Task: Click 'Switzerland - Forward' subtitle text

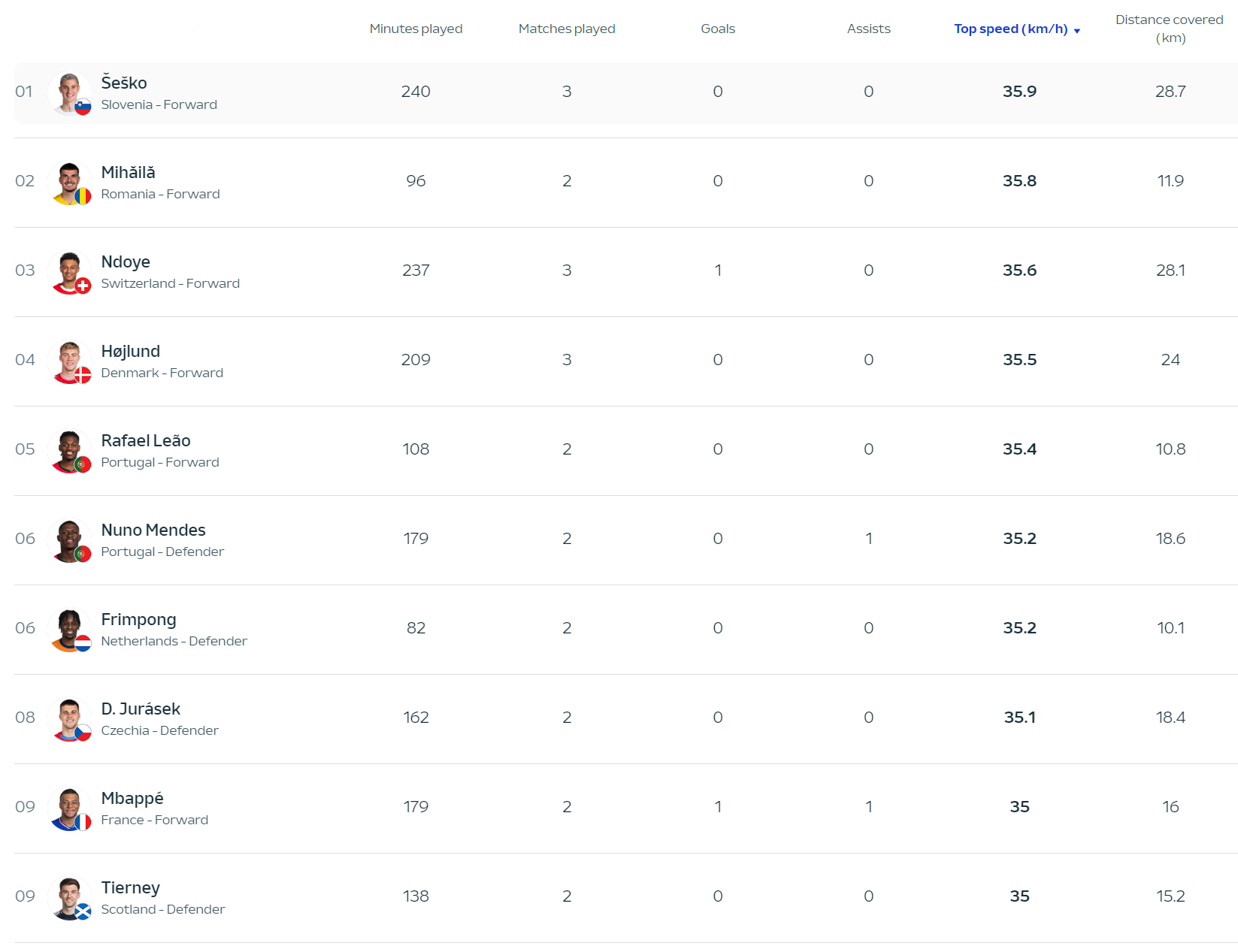Action: pos(171,283)
